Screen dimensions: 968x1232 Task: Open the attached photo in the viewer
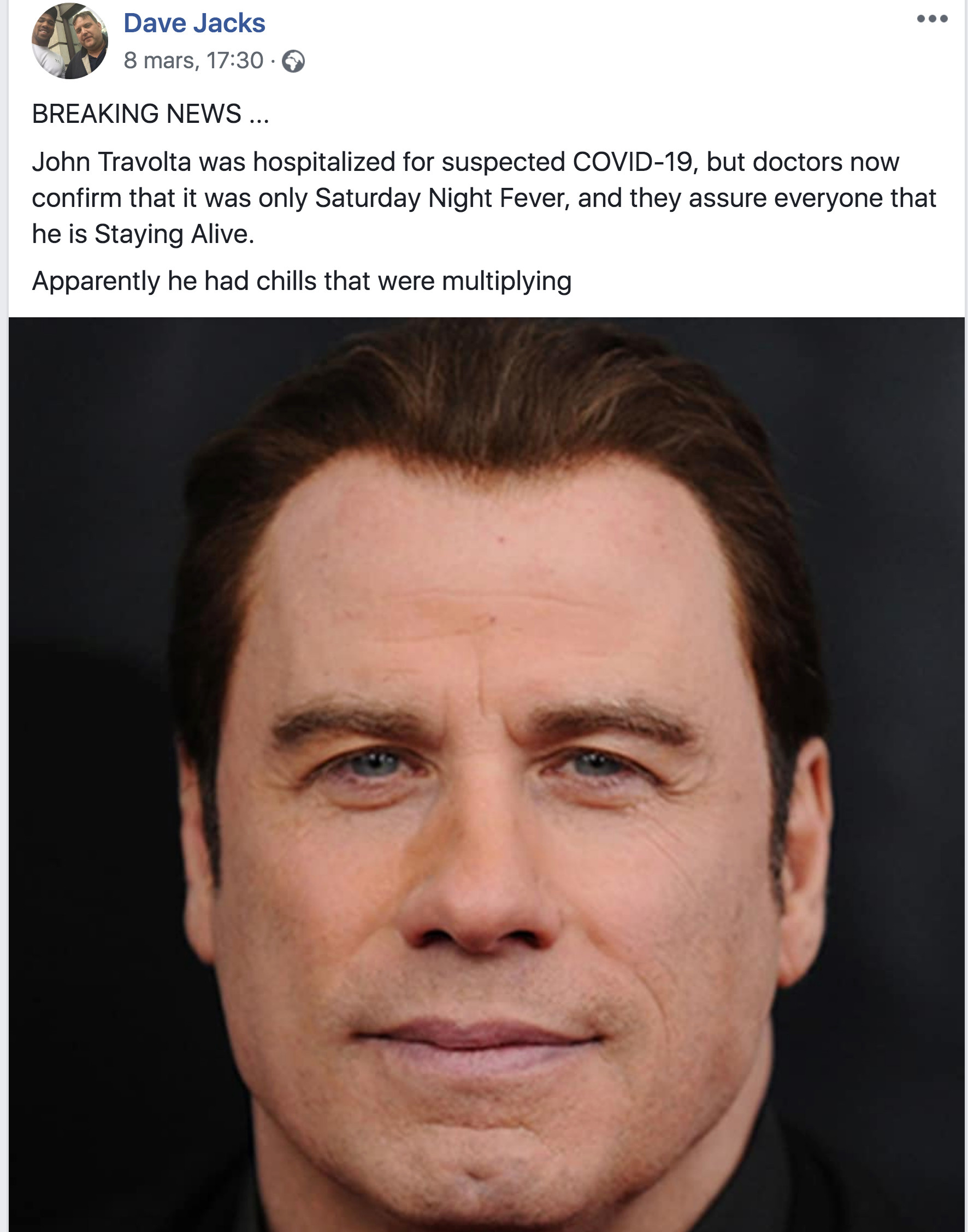pyautogui.click(x=486, y=774)
